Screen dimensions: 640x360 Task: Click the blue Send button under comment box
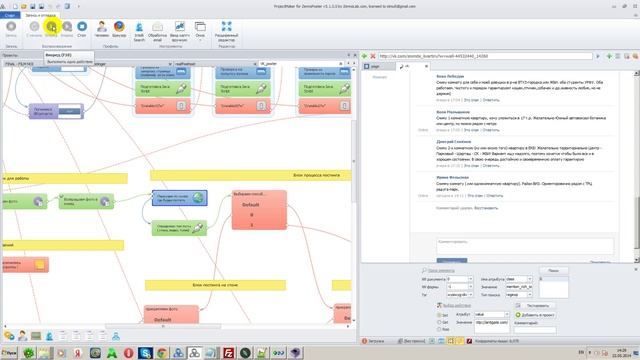452,260
